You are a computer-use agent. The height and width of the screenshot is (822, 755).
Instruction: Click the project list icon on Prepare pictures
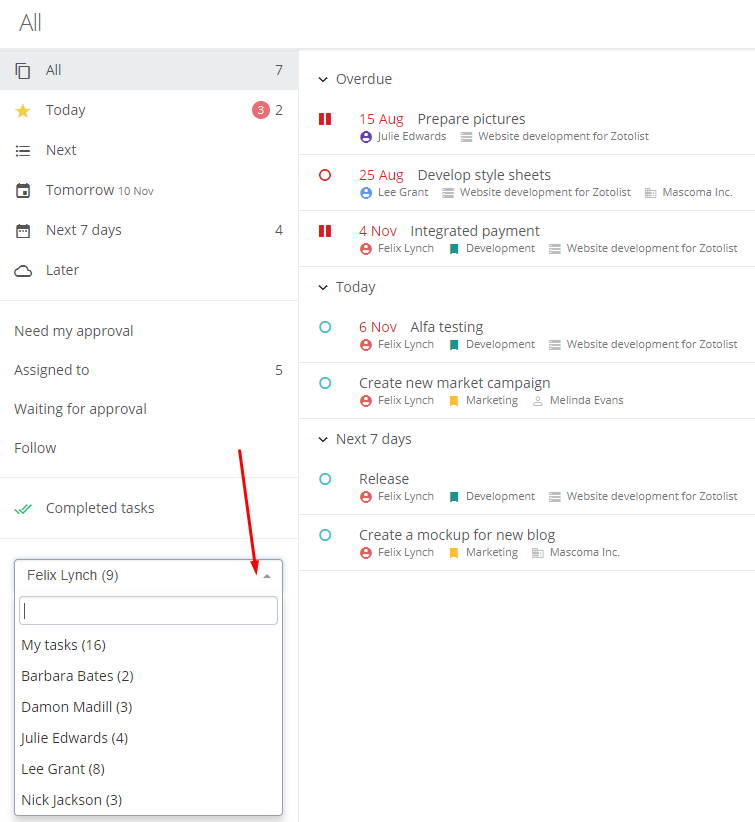point(466,137)
